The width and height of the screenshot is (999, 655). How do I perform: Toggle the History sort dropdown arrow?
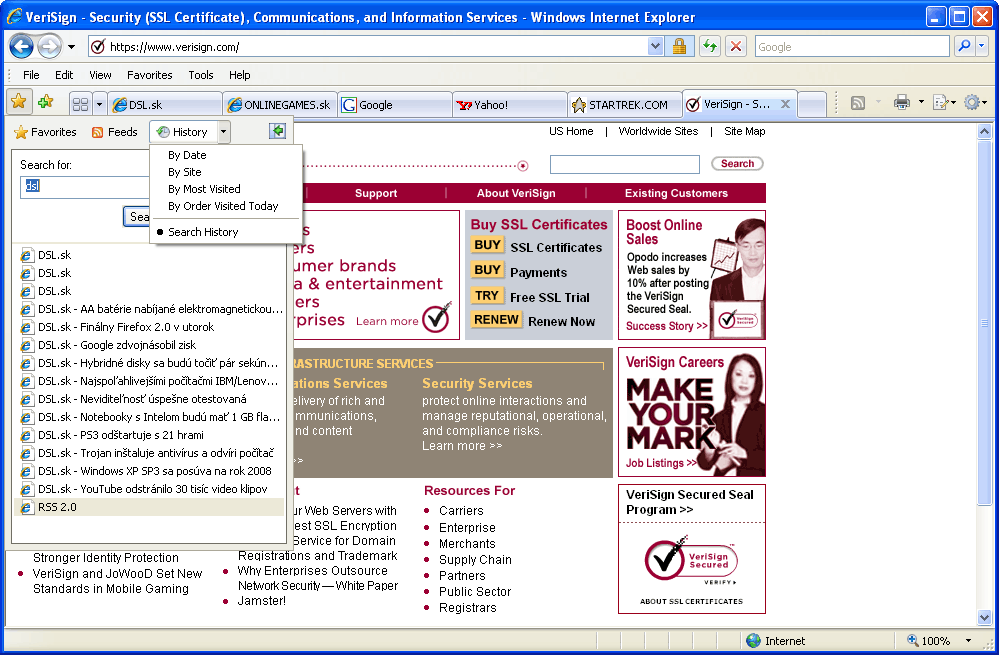coord(223,132)
